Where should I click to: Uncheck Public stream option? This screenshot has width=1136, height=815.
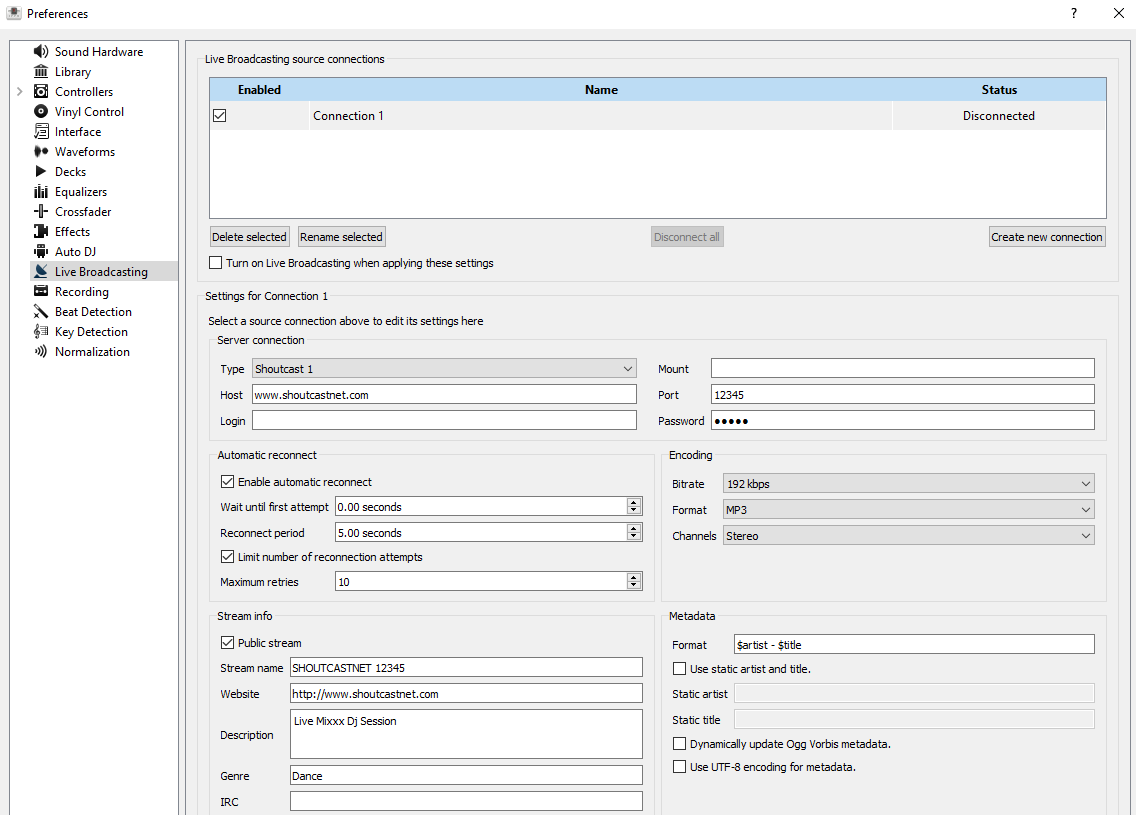[x=228, y=643]
